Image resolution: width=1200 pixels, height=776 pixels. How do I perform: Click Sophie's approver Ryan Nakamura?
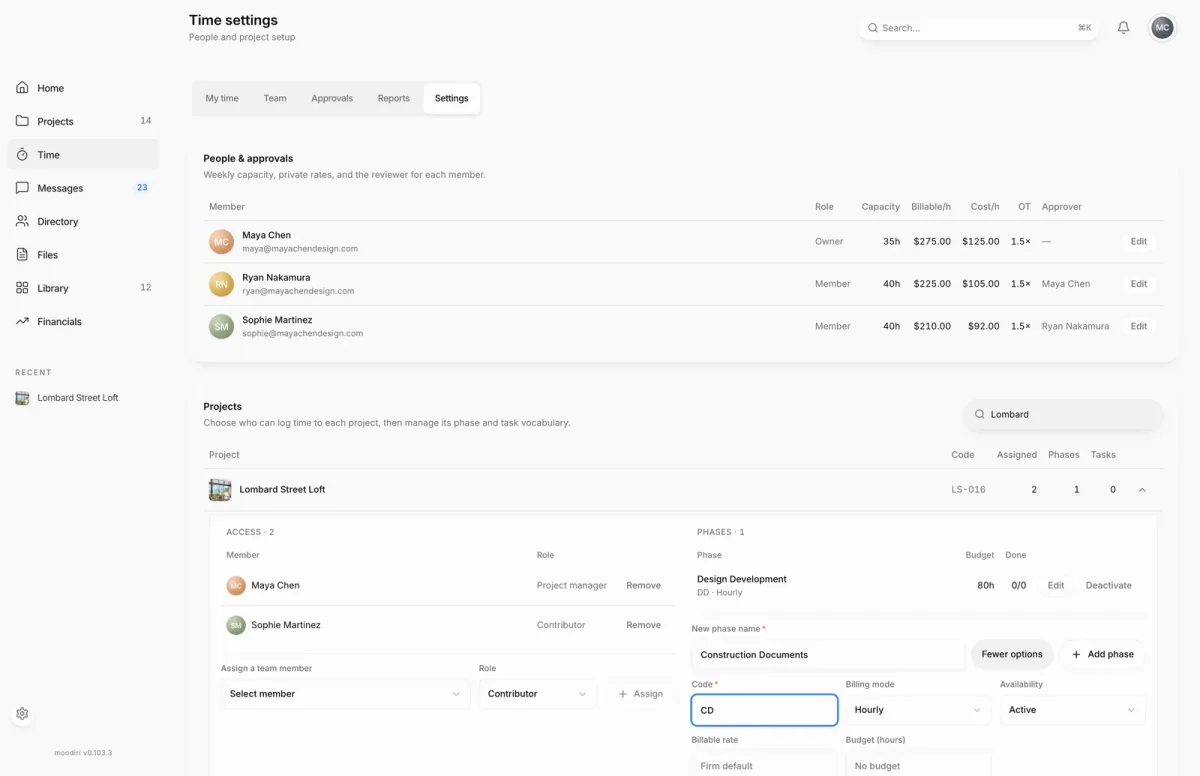click(x=1075, y=326)
